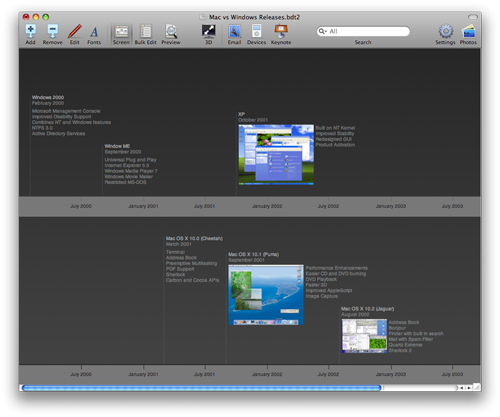Click the 'August 2002' date label
This screenshot has width=500, height=417.
click(355, 314)
